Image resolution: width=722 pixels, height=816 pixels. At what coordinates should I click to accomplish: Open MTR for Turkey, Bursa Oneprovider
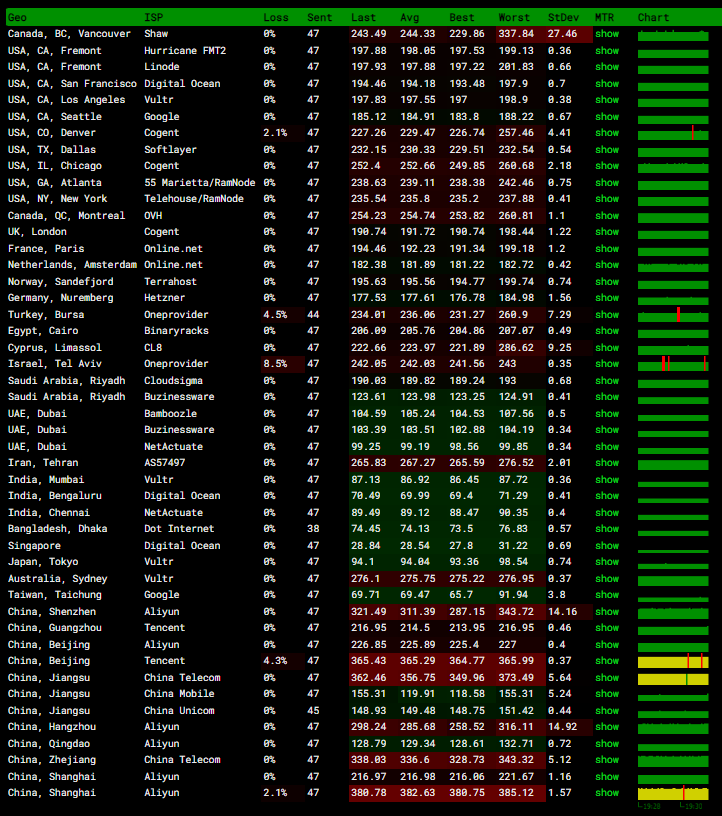click(607, 315)
